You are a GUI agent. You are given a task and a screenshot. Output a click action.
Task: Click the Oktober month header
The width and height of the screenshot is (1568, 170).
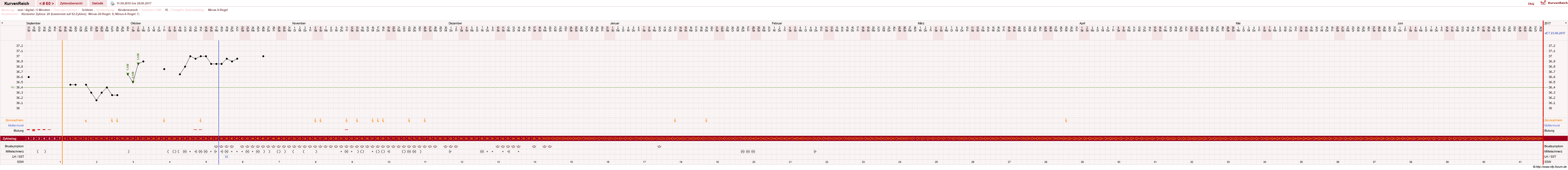click(136, 23)
